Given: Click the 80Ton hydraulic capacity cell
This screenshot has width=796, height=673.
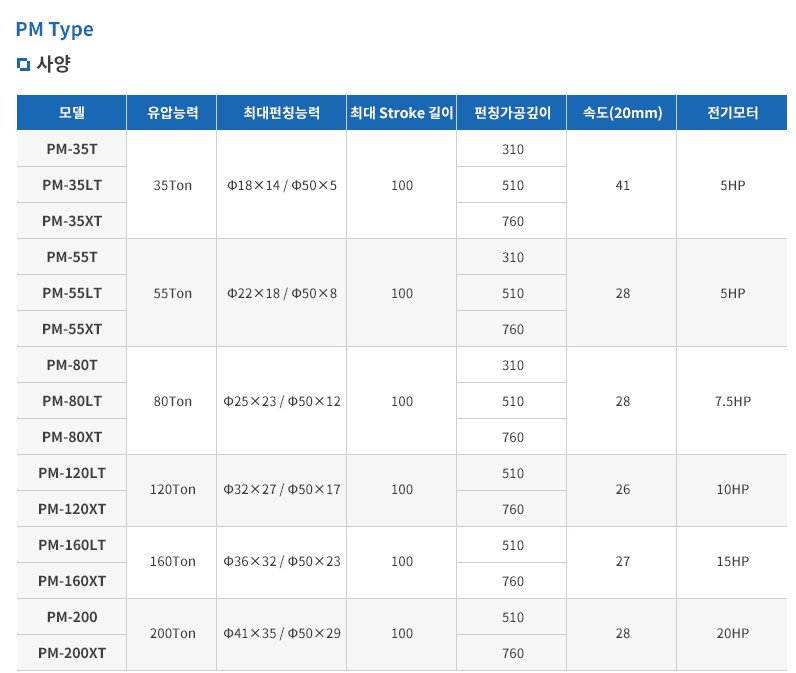Looking at the screenshot, I should click(x=171, y=401).
